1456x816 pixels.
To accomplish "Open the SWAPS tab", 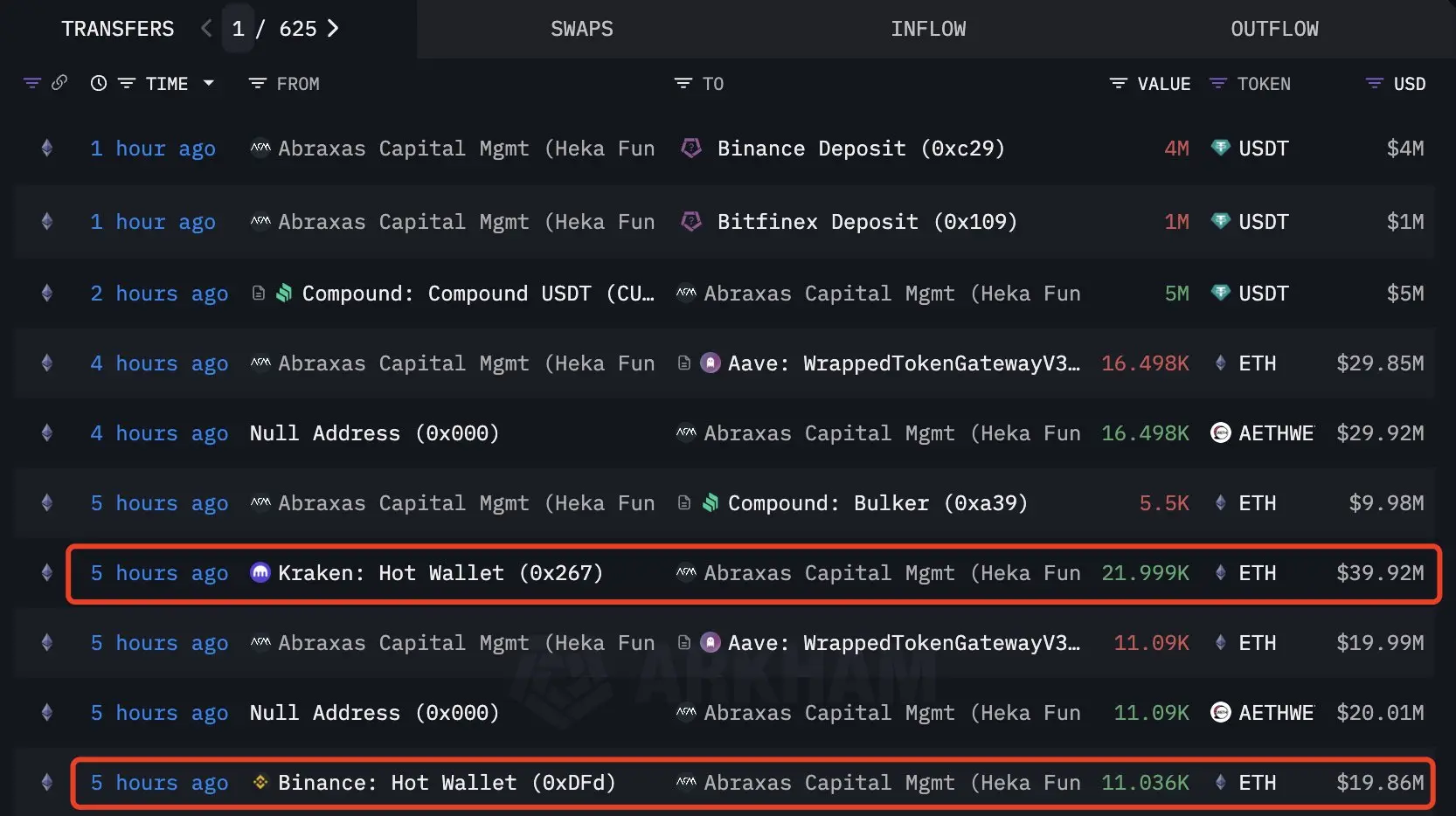I will click(x=581, y=29).
